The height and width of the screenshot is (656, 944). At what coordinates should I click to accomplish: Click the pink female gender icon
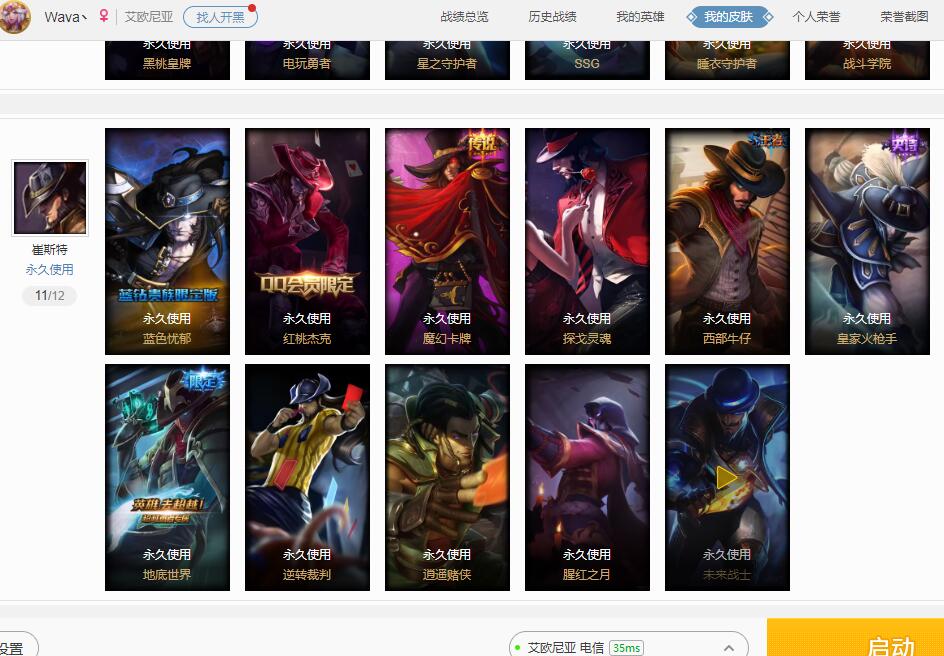tap(104, 16)
